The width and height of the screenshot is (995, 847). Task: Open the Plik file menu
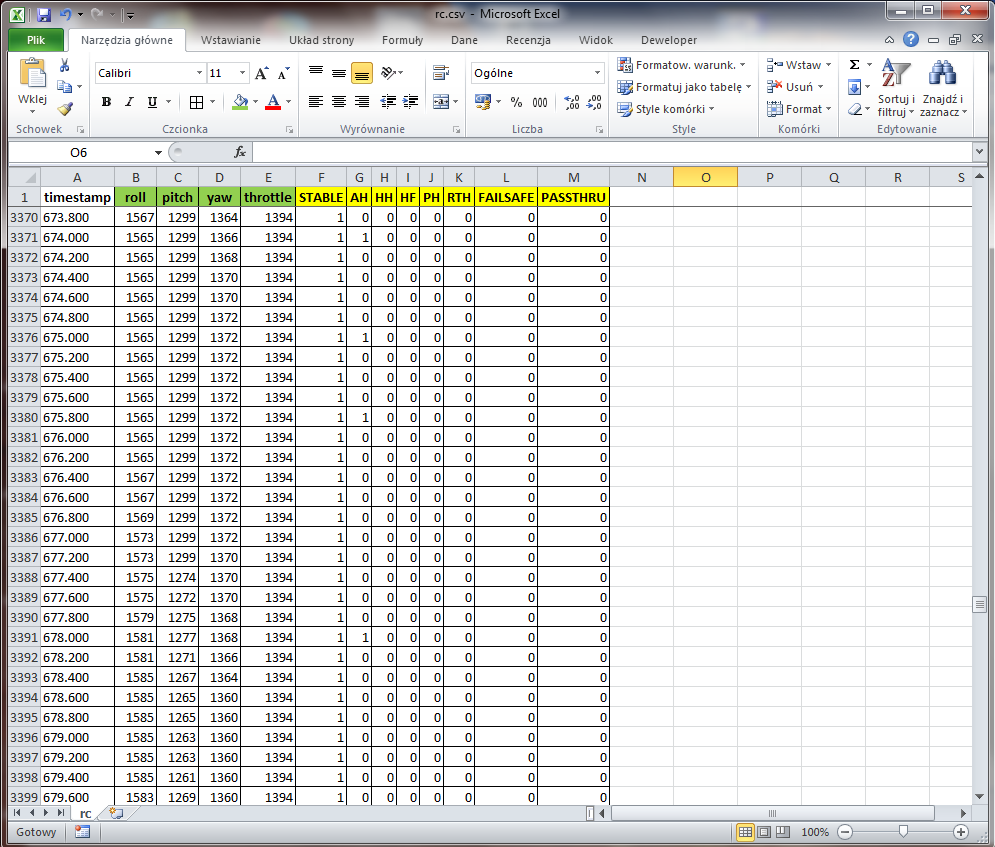point(35,40)
